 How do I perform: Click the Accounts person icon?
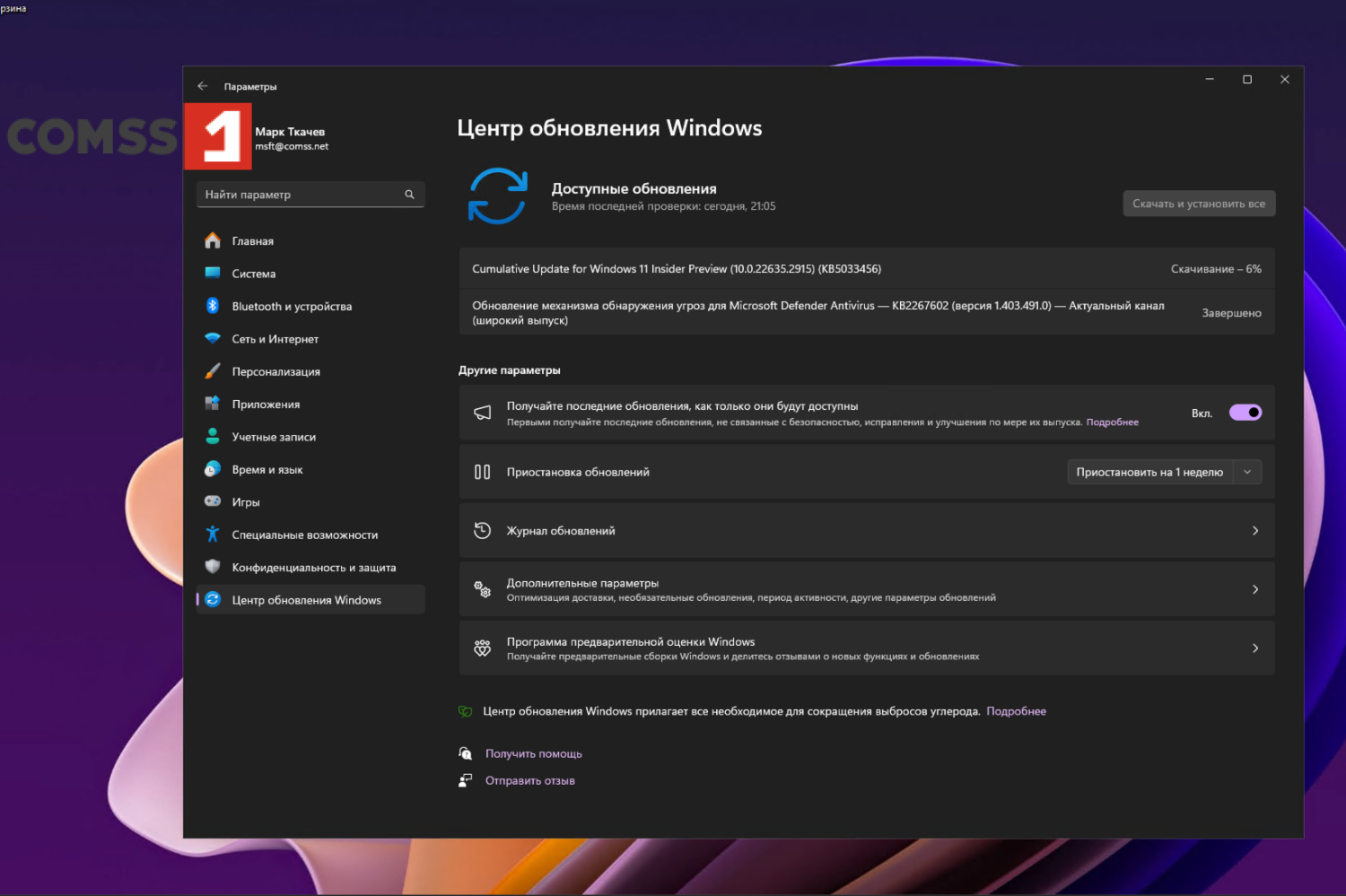click(213, 437)
